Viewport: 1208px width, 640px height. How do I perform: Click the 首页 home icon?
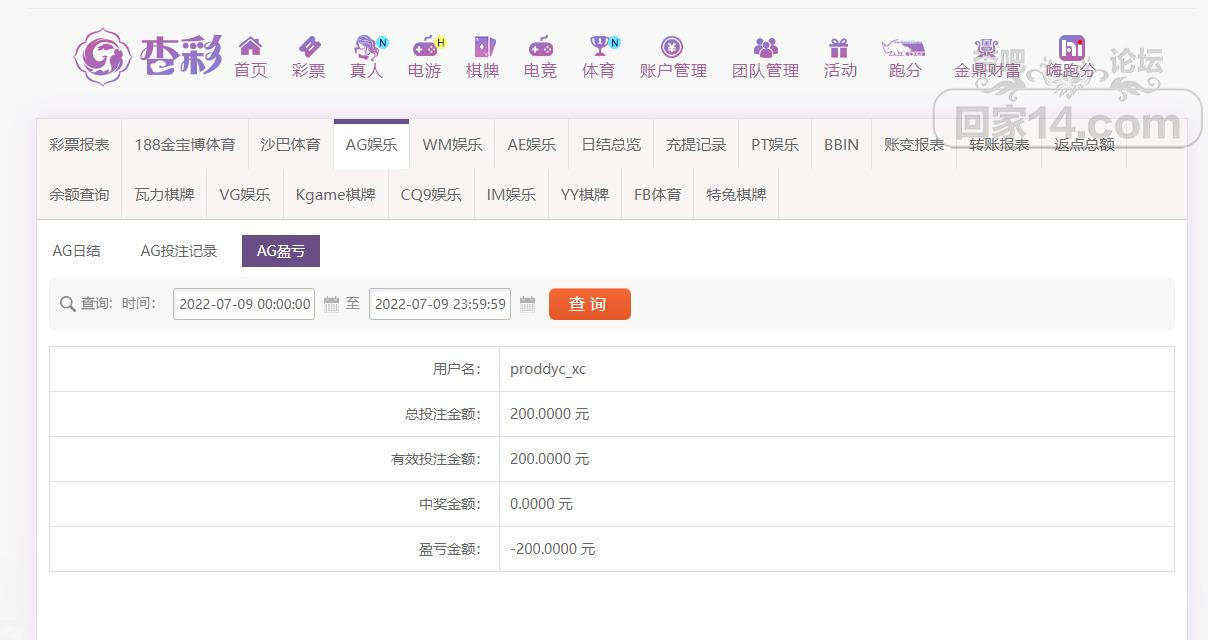coord(250,47)
